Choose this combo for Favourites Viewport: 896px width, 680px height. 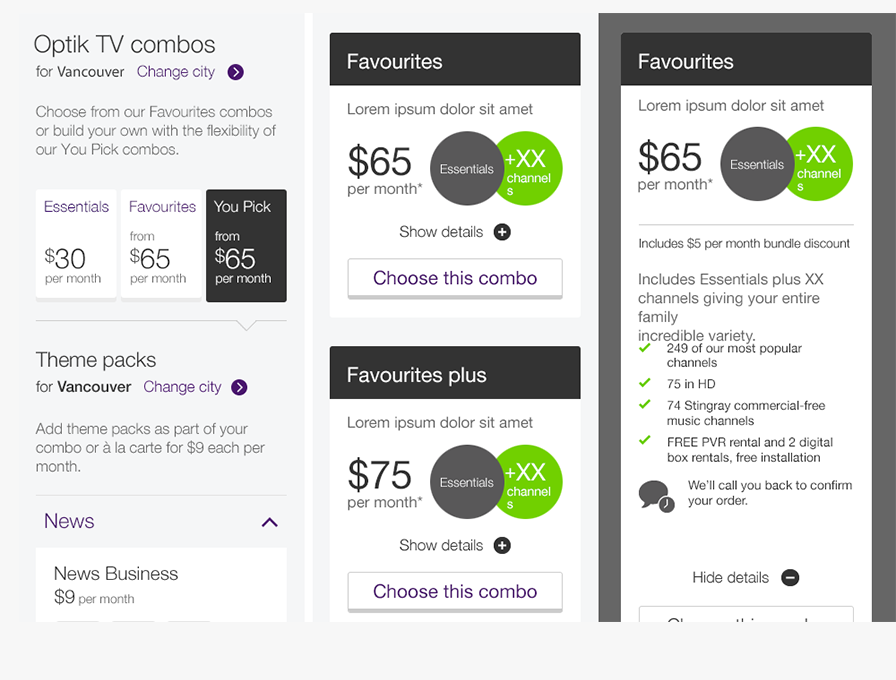(455, 278)
